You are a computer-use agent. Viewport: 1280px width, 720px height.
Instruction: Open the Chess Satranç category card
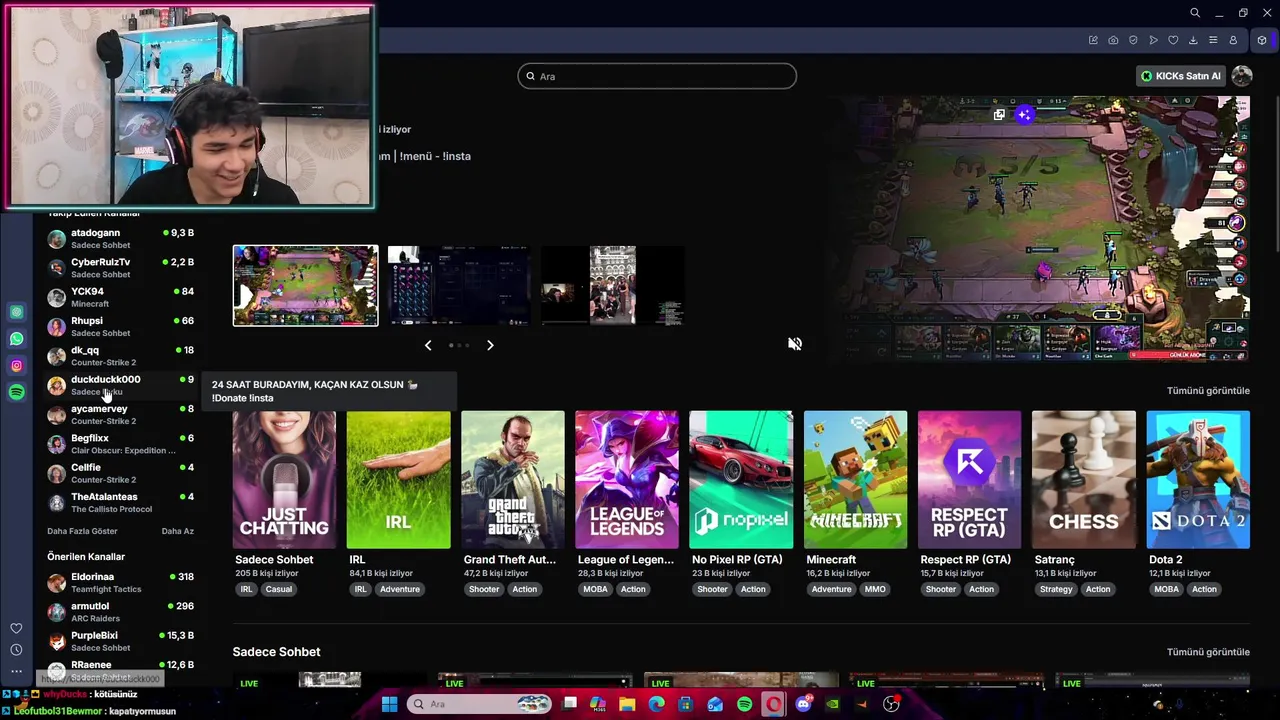[x=1084, y=480]
